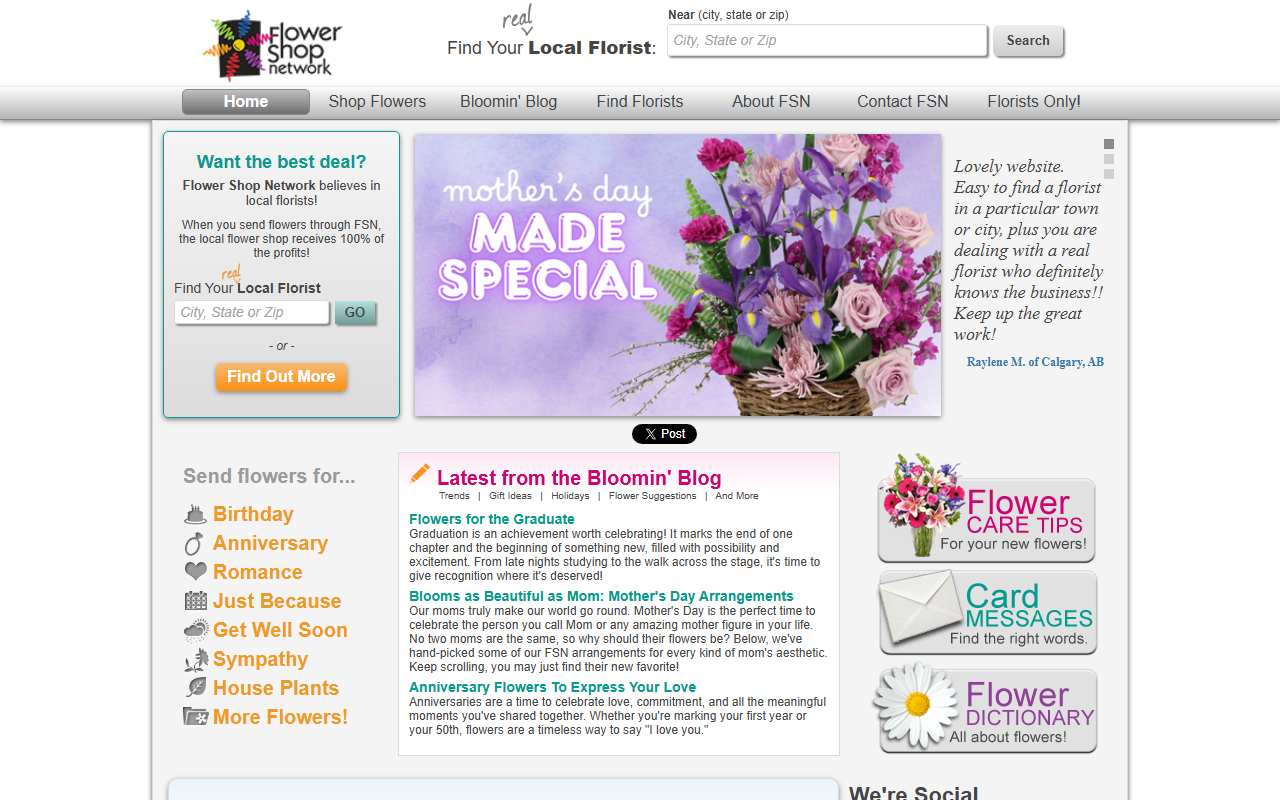Go to Bloomin' Blog in navigation
This screenshot has width=1280, height=800.
tap(508, 102)
